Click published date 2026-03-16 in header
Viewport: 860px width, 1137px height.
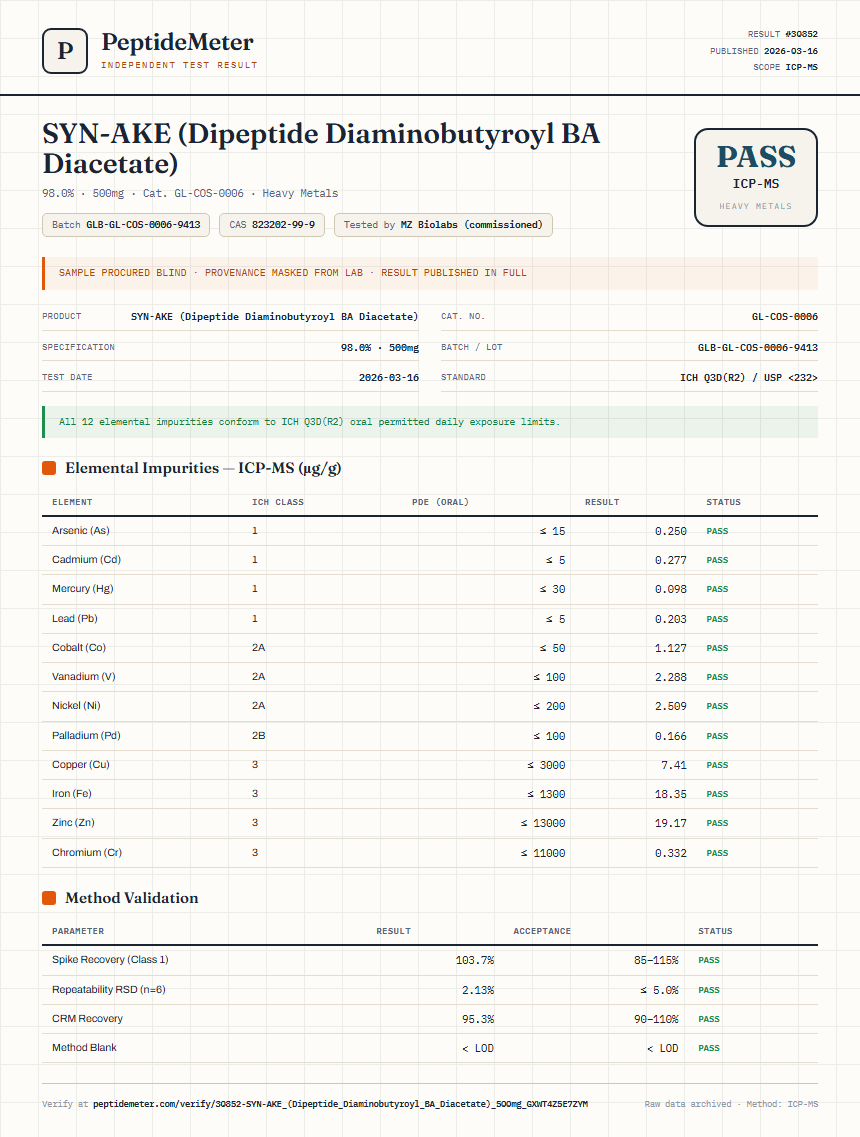[x=791, y=51]
